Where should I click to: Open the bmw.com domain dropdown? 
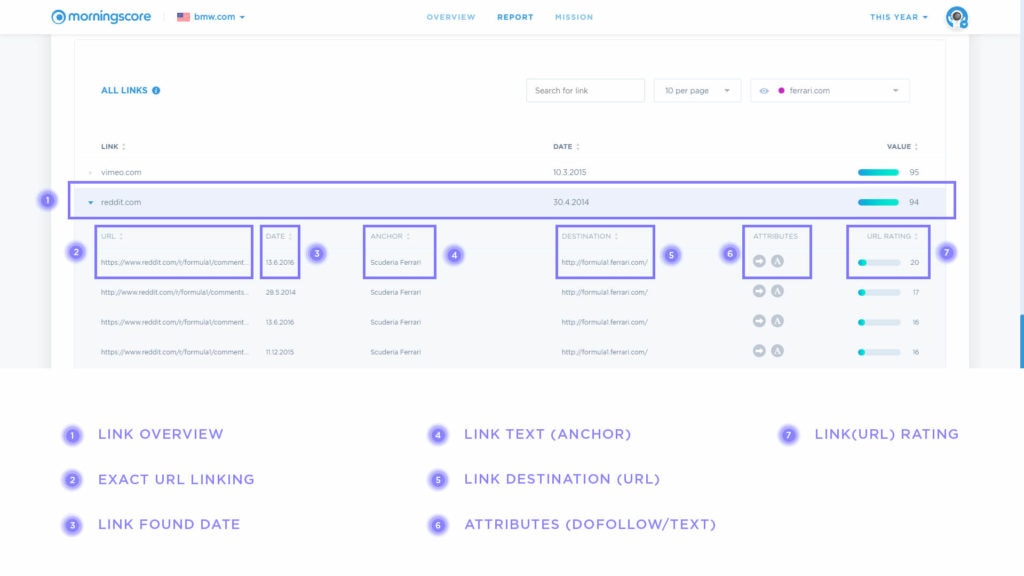pyautogui.click(x=219, y=17)
